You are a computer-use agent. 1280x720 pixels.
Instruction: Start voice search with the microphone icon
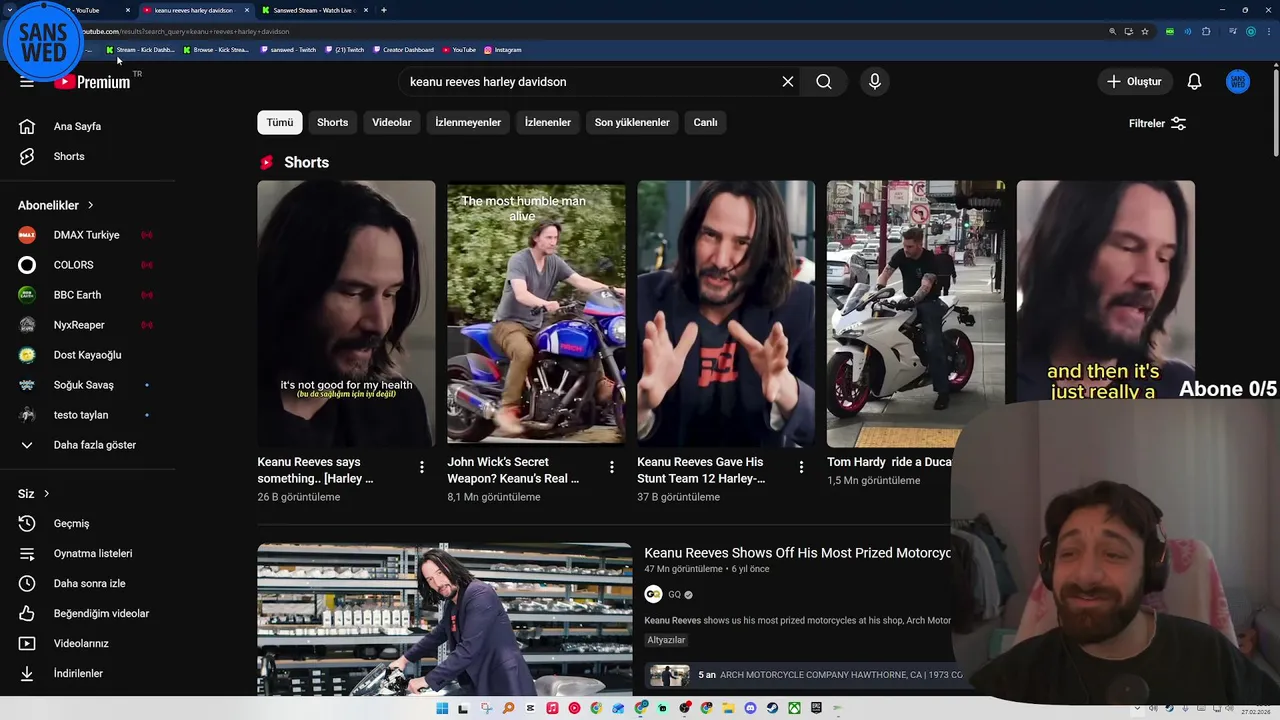[x=875, y=82]
